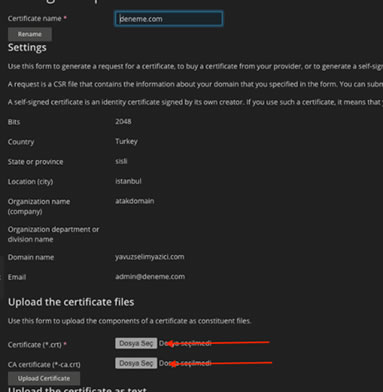Select the email admin@deneme.com
The width and height of the screenshot is (383, 392).
(x=150, y=277)
